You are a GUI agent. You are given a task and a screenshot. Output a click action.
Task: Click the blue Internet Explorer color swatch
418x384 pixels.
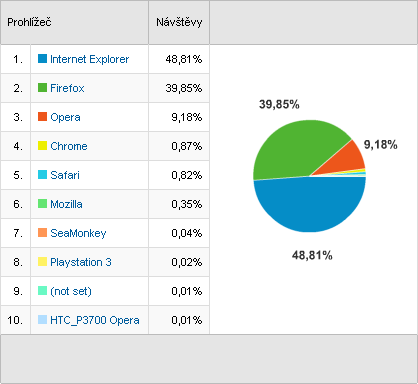click(x=42, y=59)
